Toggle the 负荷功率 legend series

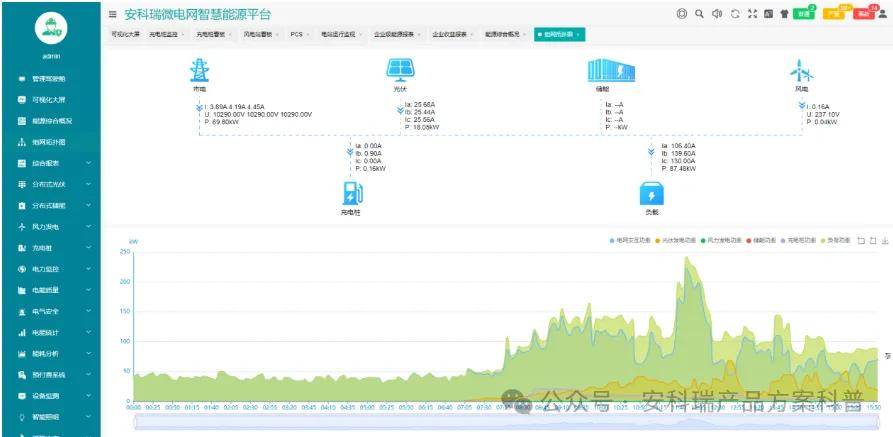click(x=835, y=241)
